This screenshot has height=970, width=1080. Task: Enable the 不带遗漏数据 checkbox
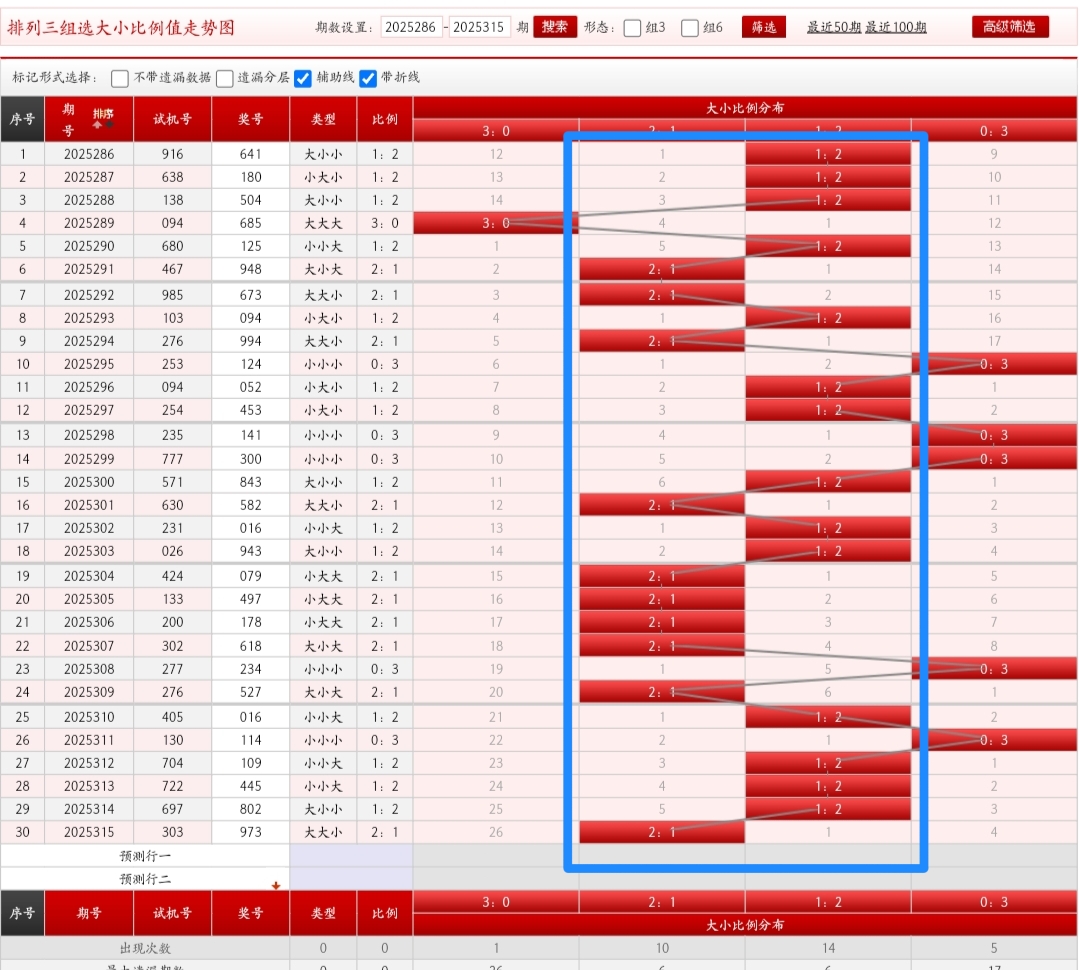coord(120,78)
